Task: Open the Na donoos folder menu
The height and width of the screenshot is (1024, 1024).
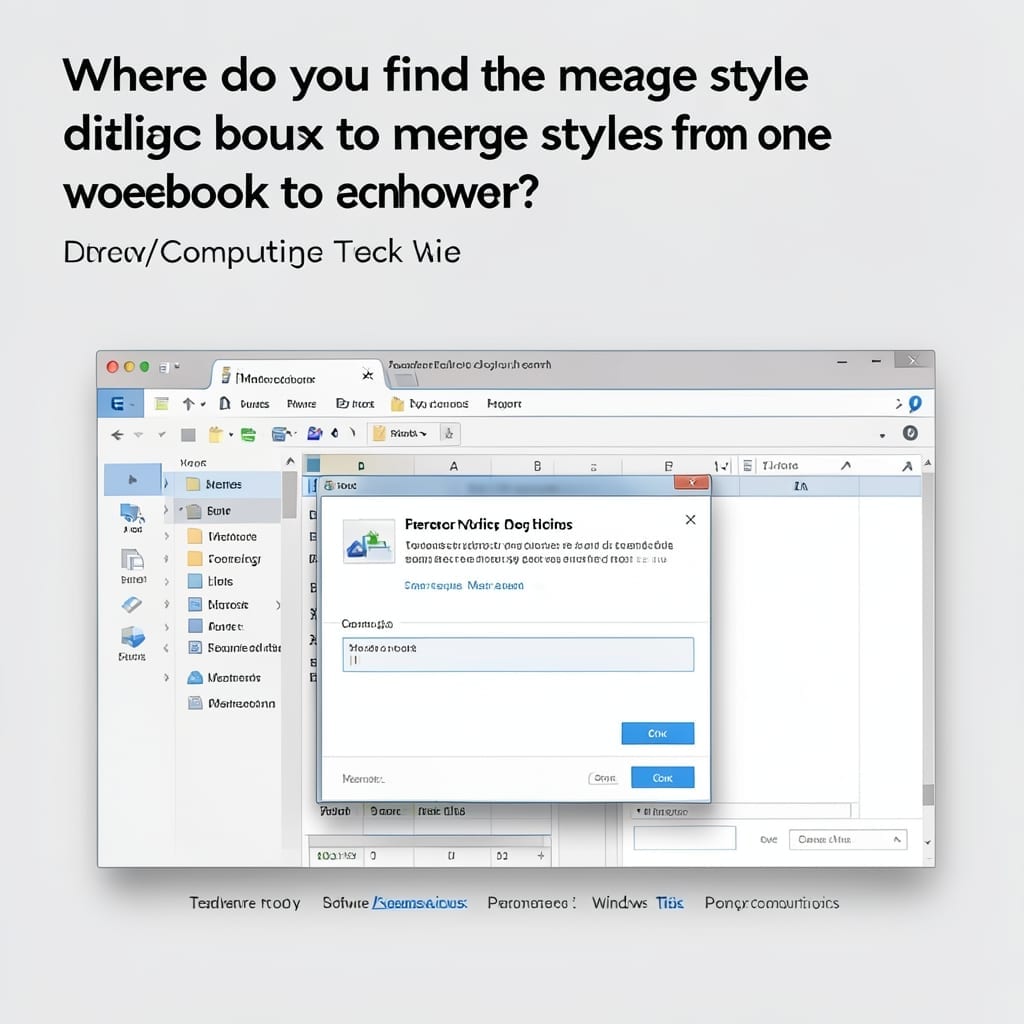Action: click(430, 404)
